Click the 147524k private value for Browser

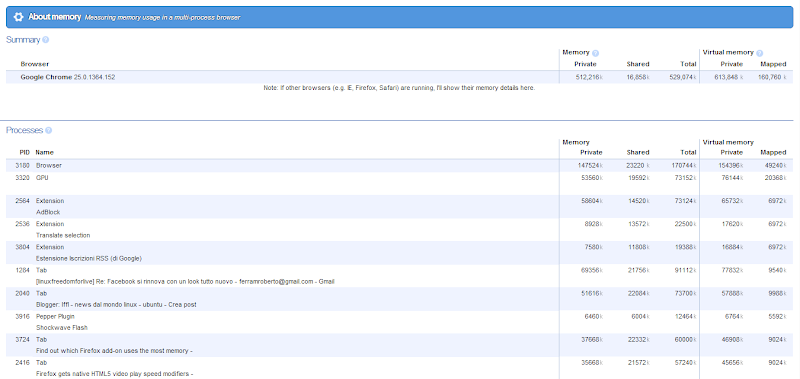(589, 166)
